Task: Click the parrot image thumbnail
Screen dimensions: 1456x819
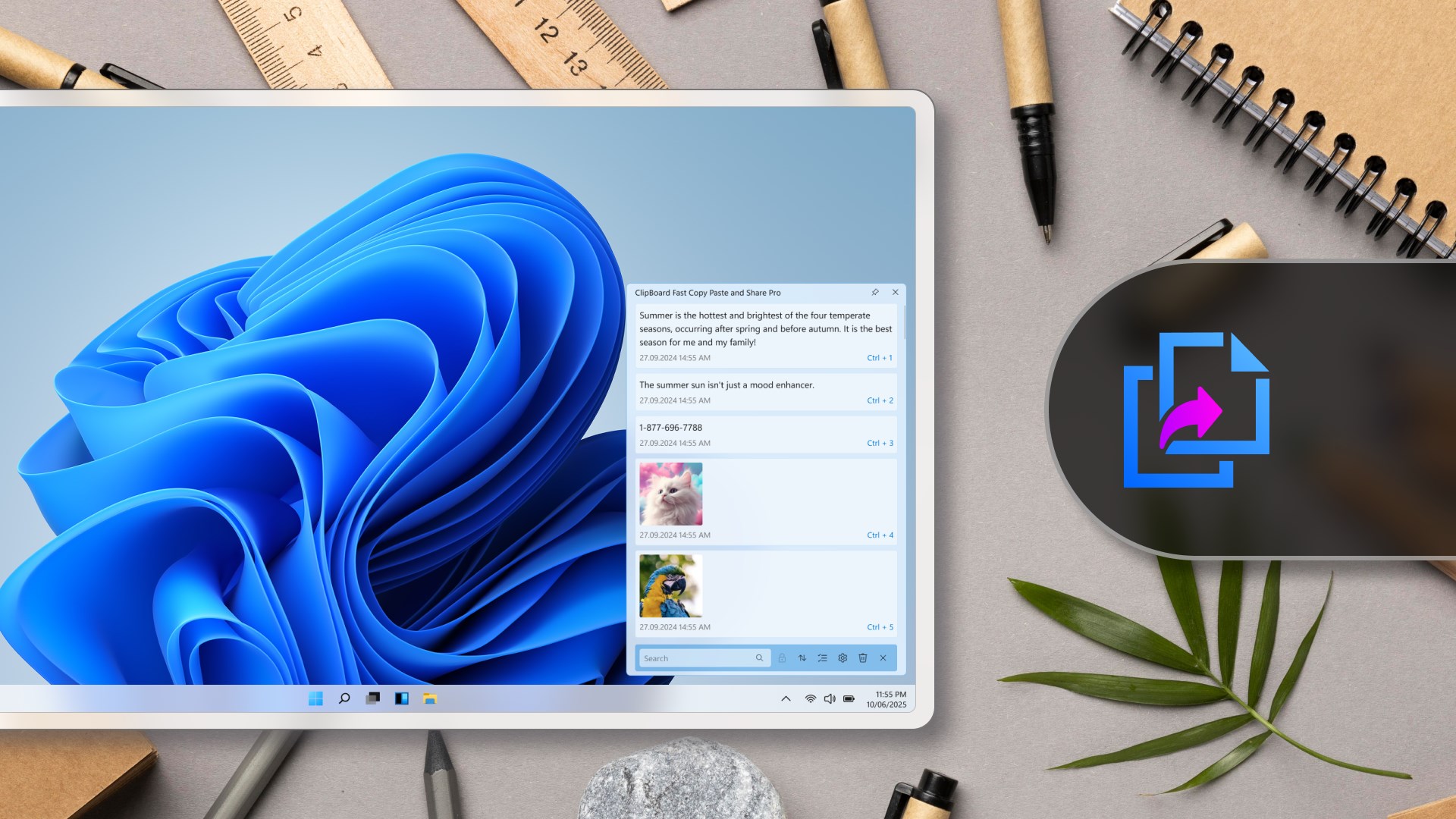Action: [x=670, y=585]
